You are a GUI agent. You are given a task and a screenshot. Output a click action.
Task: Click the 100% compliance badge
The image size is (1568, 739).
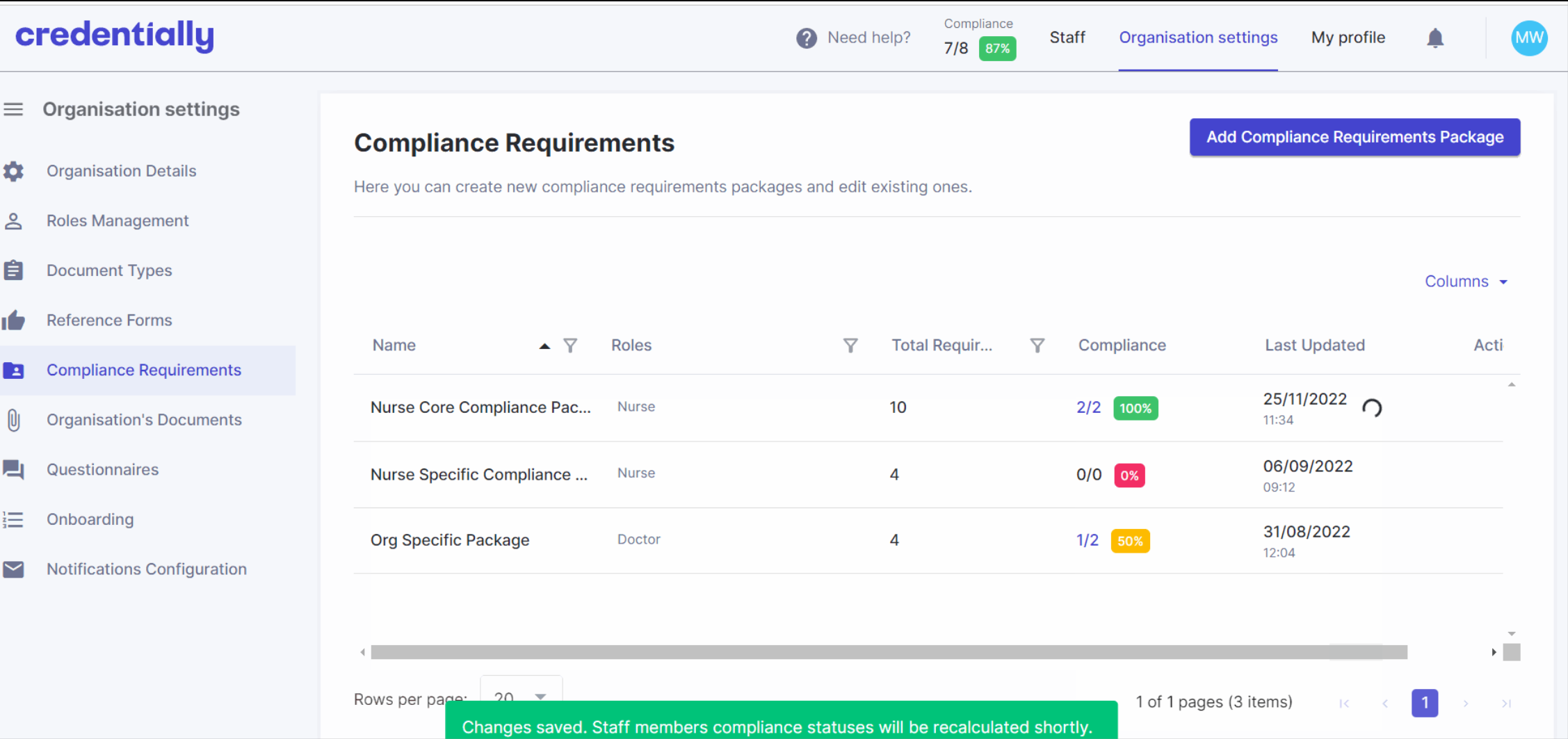pos(1135,409)
